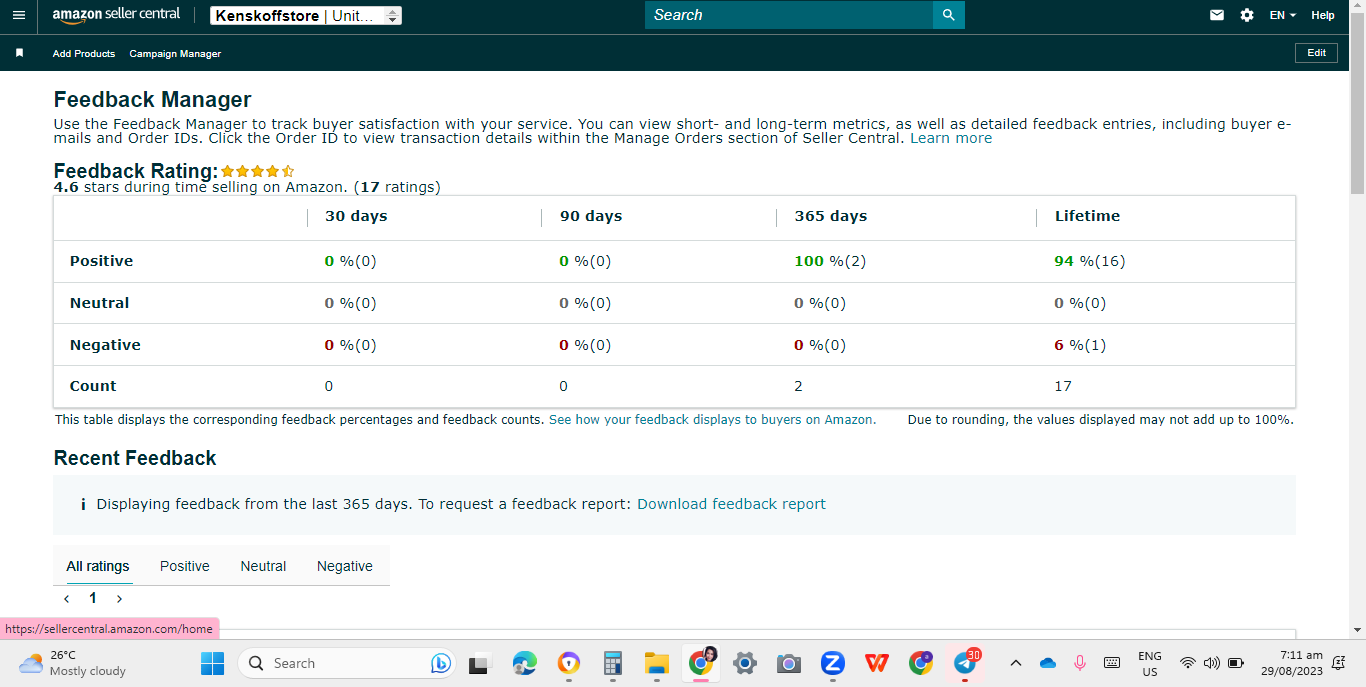
Task: Open the hamburger navigation menu
Action: pos(18,15)
